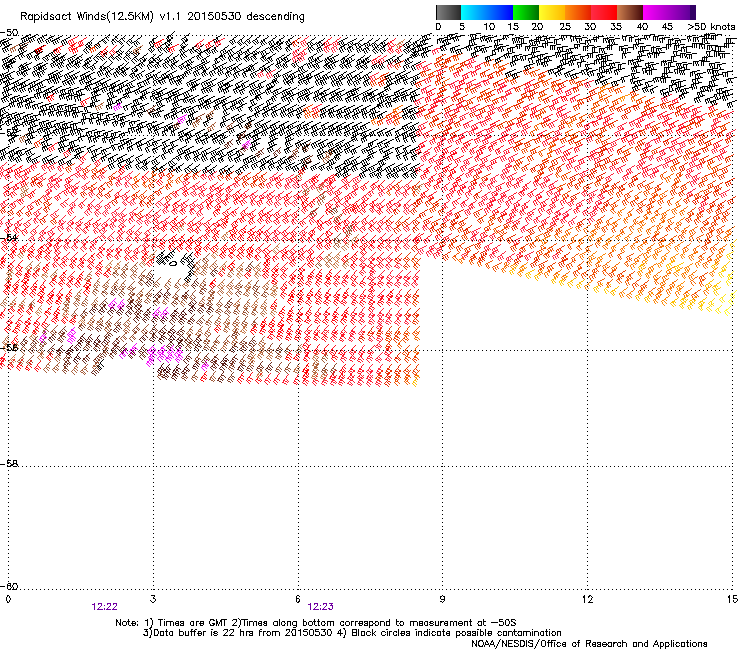
Task: Click the legend value "45"
Action: point(667,27)
